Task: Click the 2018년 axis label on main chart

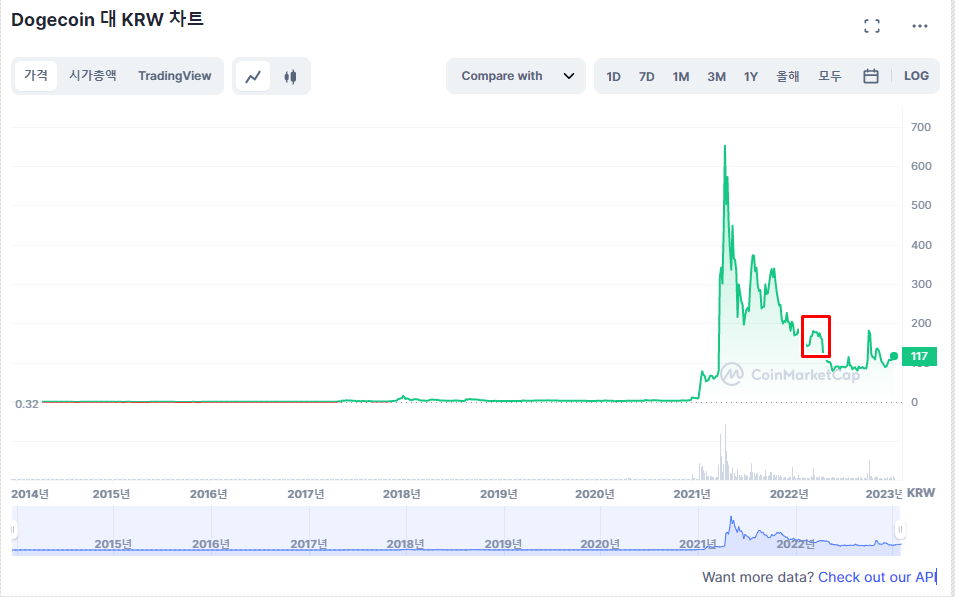Action: click(x=401, y=493)
